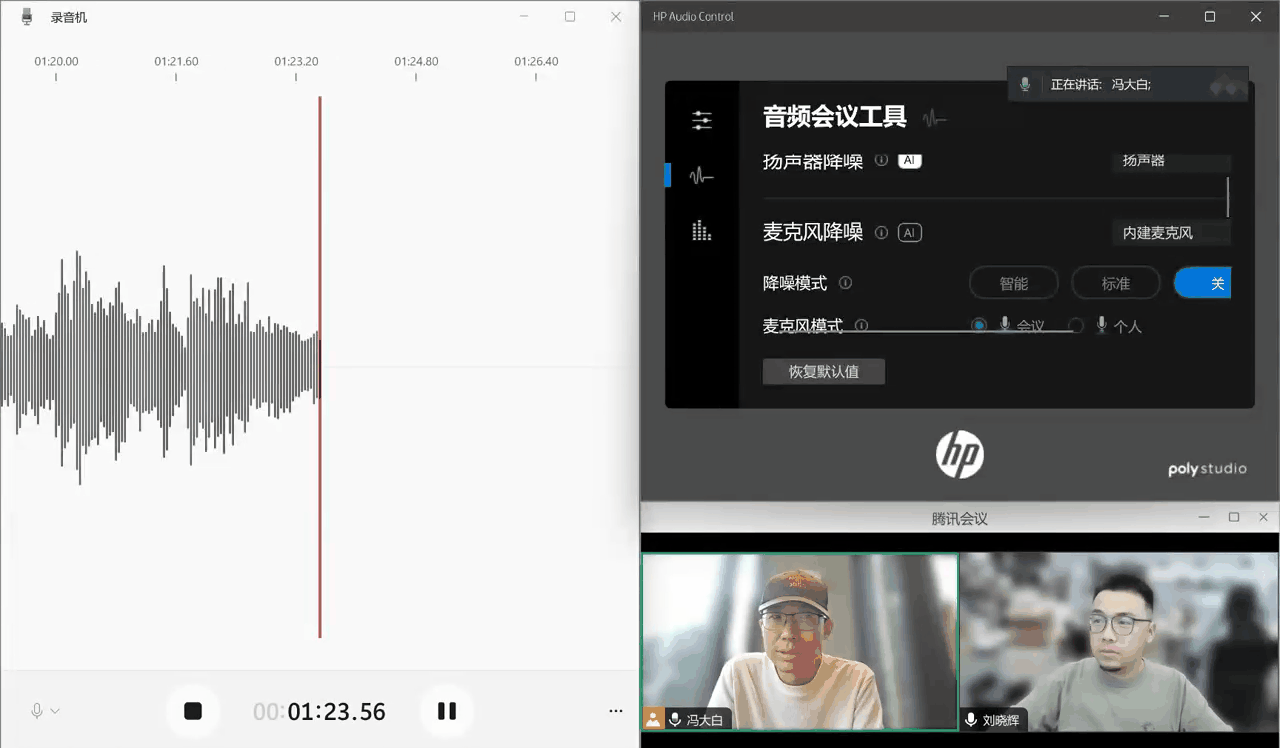
Task: Open the 内建麦克风 input device dropdown
Action: (1171, 233)
